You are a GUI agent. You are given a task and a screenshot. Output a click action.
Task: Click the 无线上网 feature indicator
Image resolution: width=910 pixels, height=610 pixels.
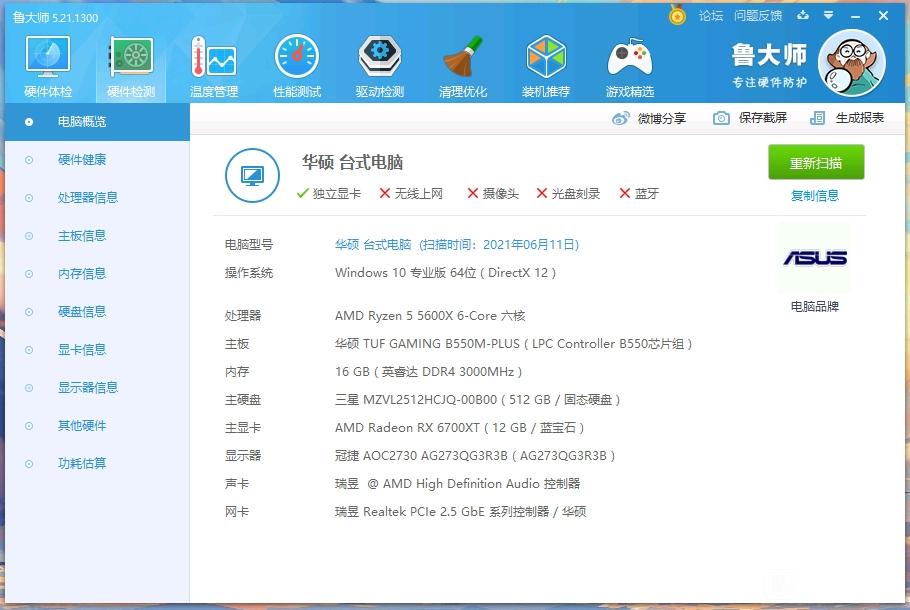coord(411,193)
